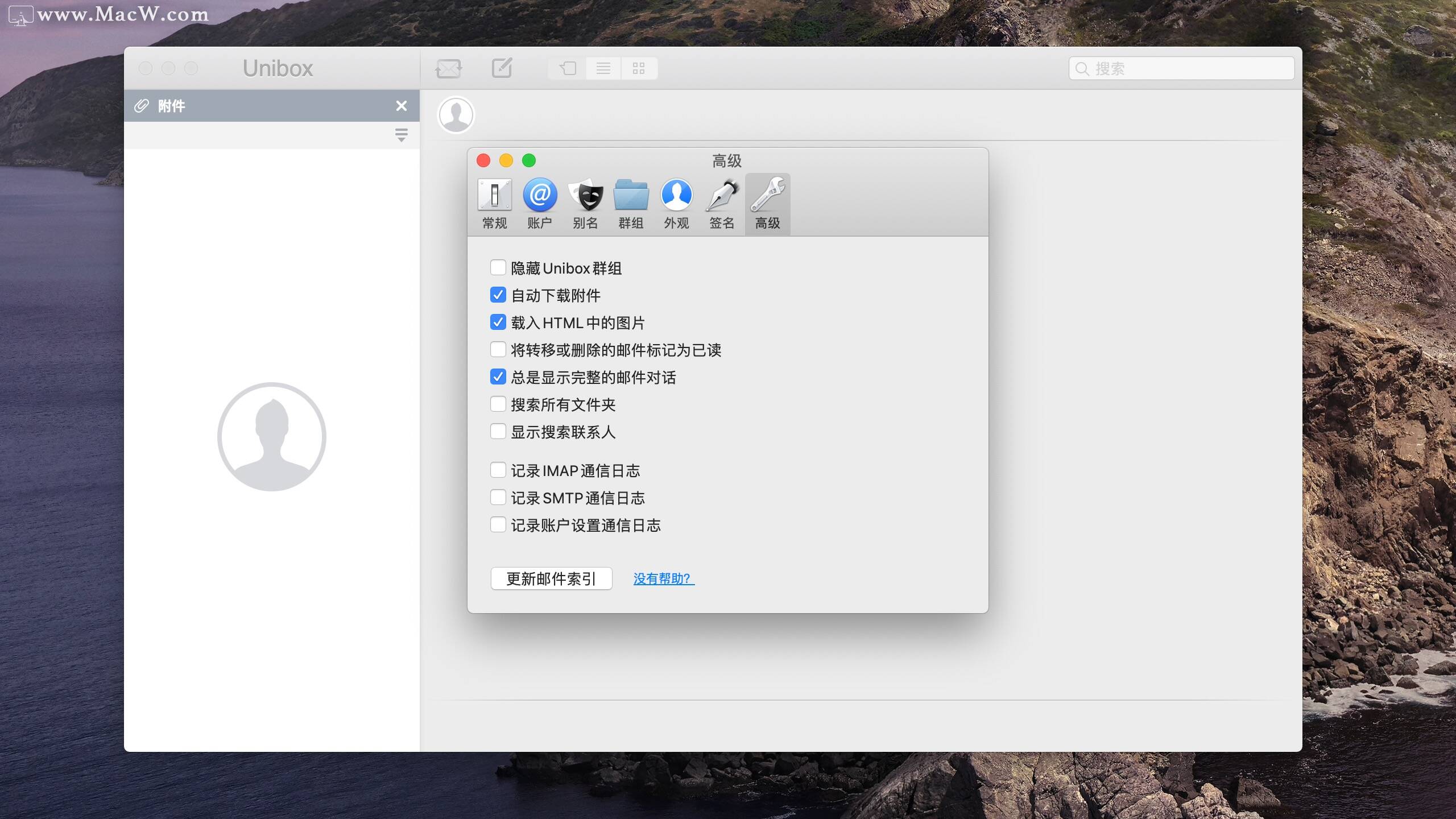This screenshot has width=1456, height=819.
Task: Enable 记录账户设置通信日志 checkbox
Action: click(498, 524)
